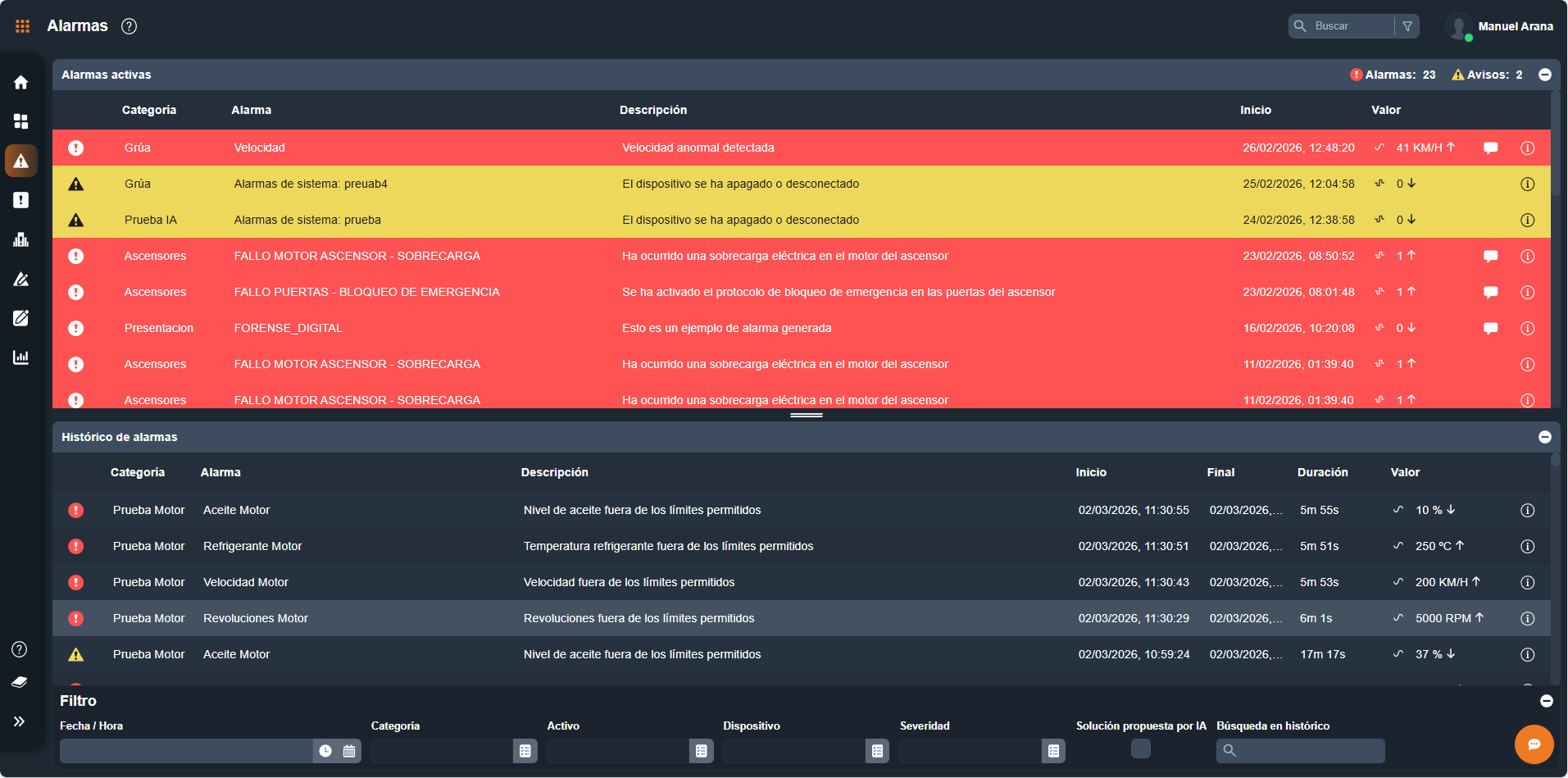Show info for Revoluciones Motor alarm
The image size is (1568, 778).
coord(1527,618)
